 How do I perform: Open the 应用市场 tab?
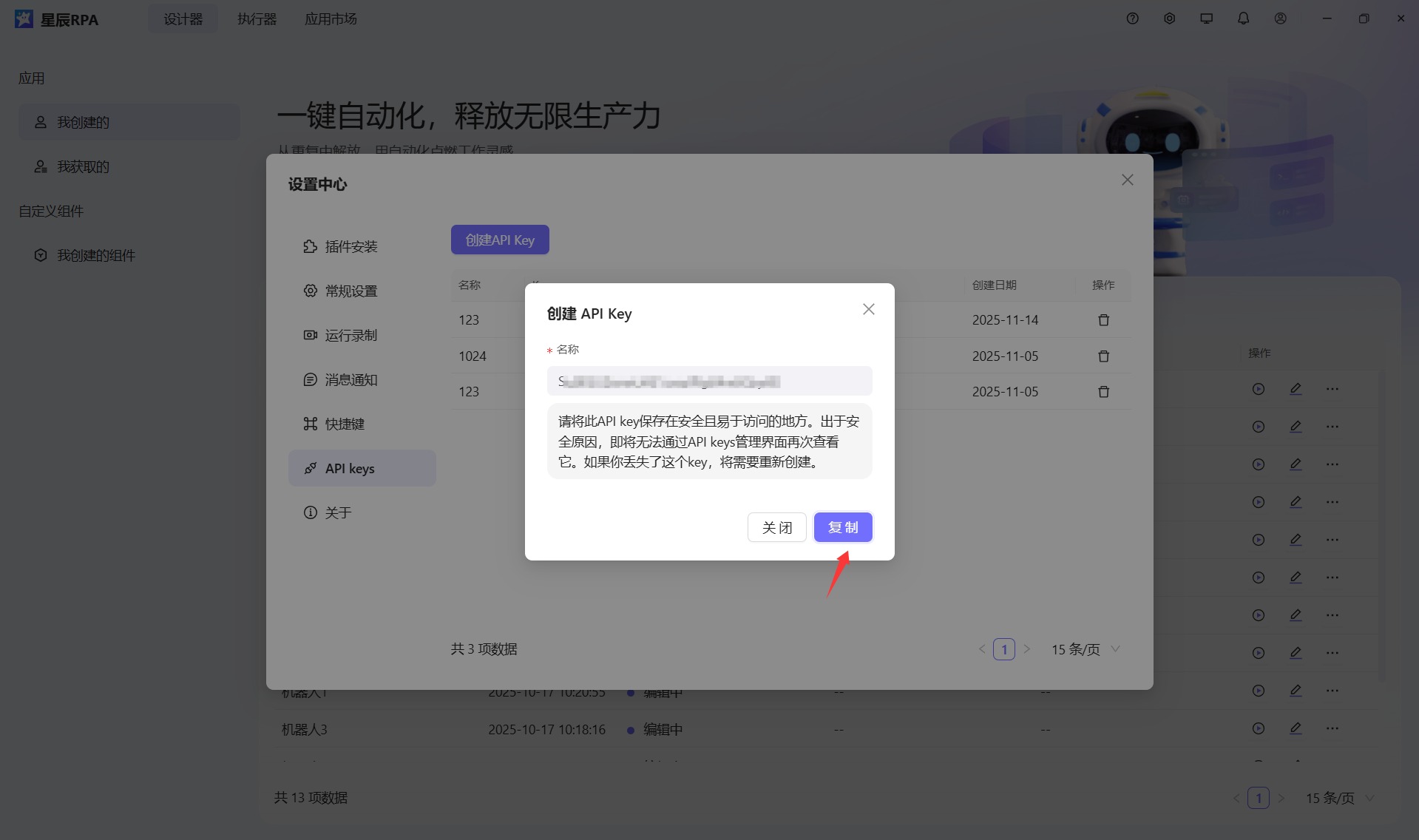(330, 18)
